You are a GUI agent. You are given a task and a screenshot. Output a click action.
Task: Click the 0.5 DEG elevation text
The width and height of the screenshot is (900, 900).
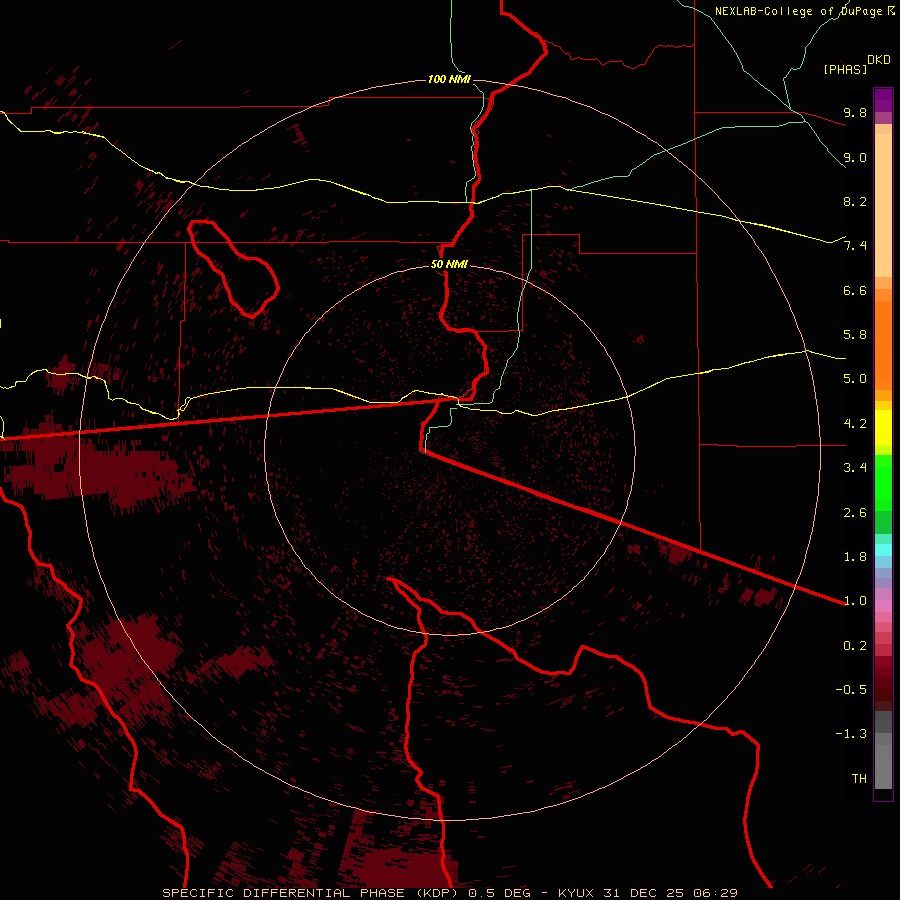[x=499, y=893]
